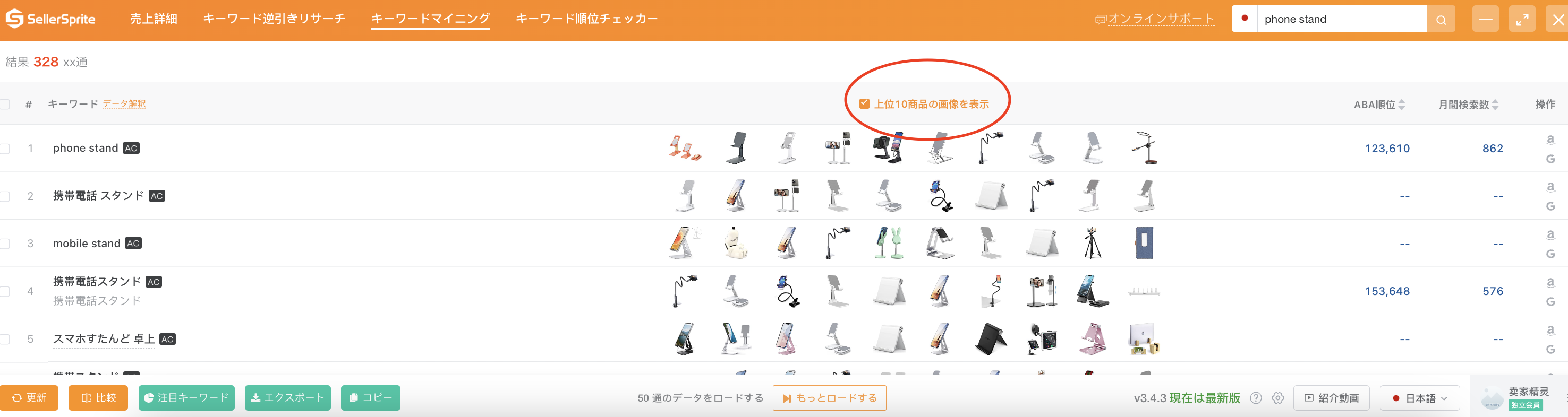Check the 携帯電話スタンド row 4 checkbox
1568x417 pixels.
point(4,291)
